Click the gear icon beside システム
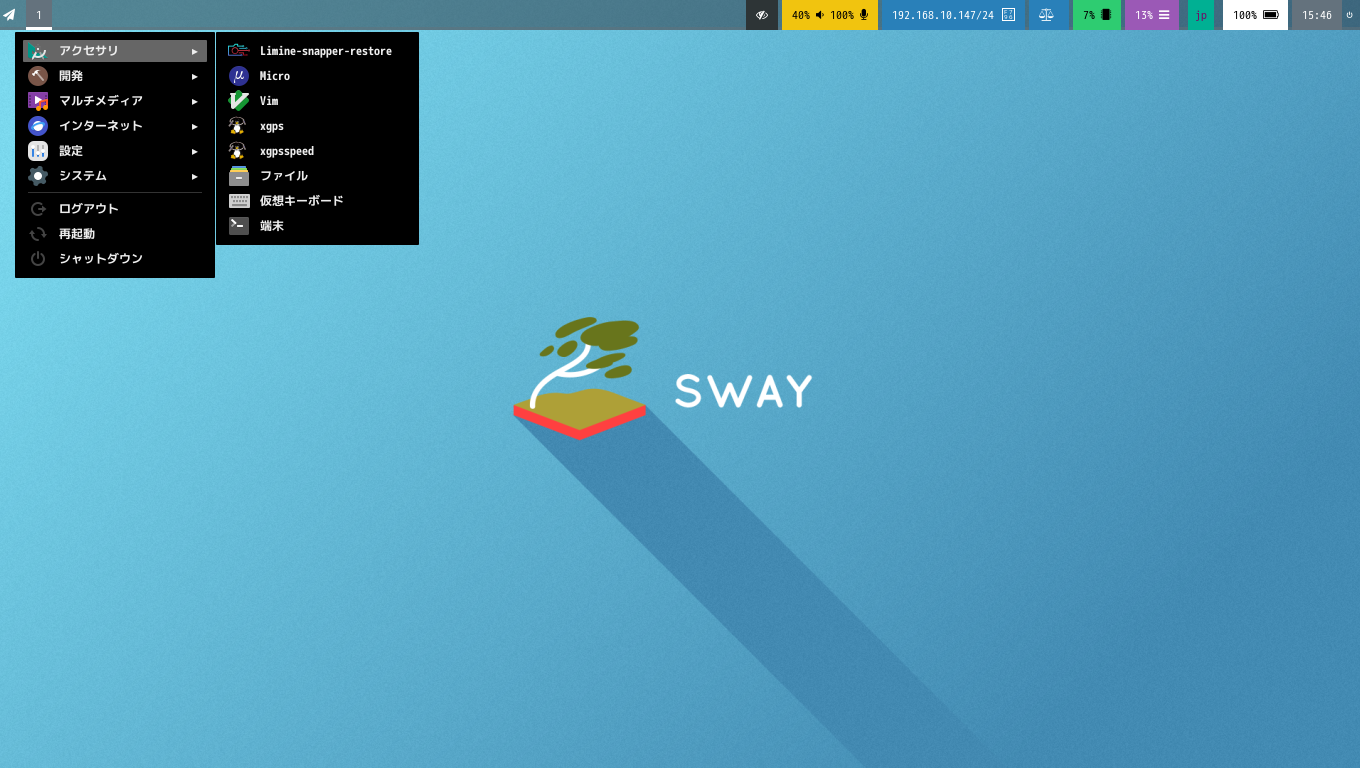1360x768 pixels. pyautogui.click(x=38, y=176)
